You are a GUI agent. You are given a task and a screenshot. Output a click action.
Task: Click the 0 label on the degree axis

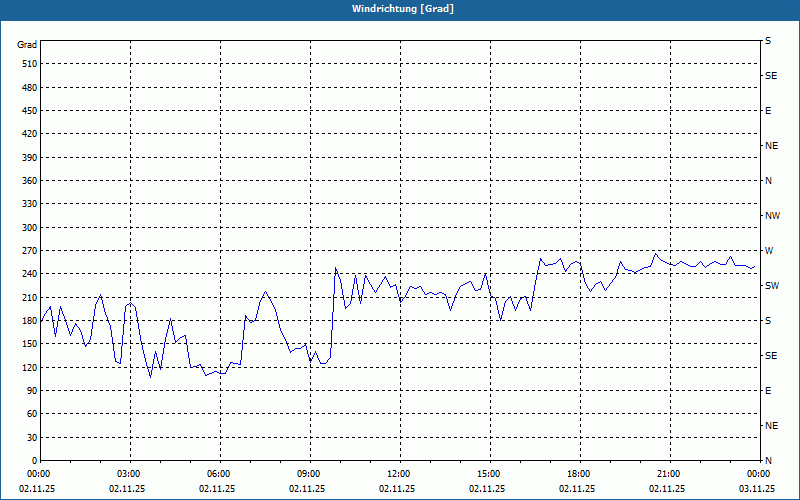pos(35,461)
